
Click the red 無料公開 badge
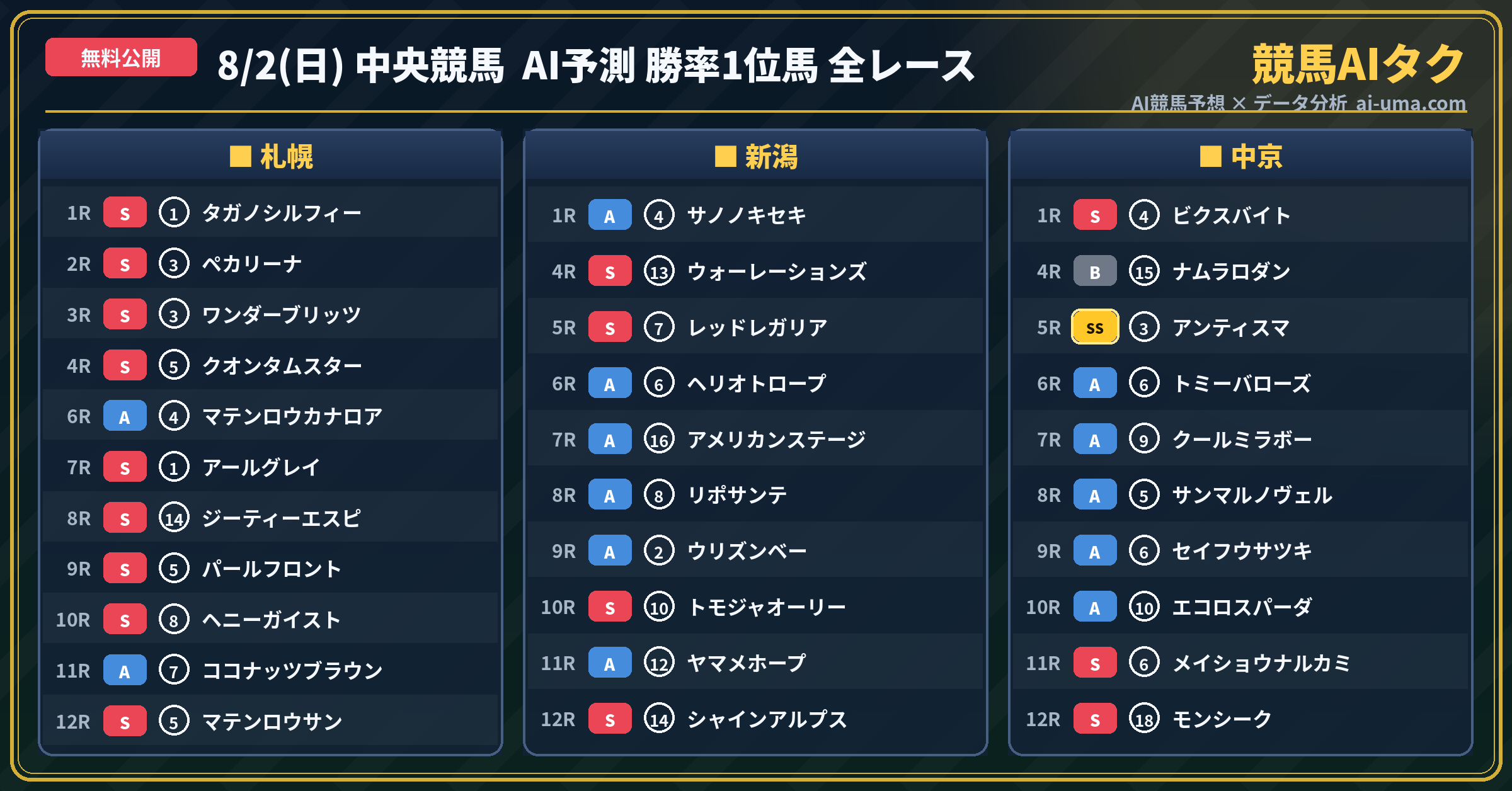121,58
